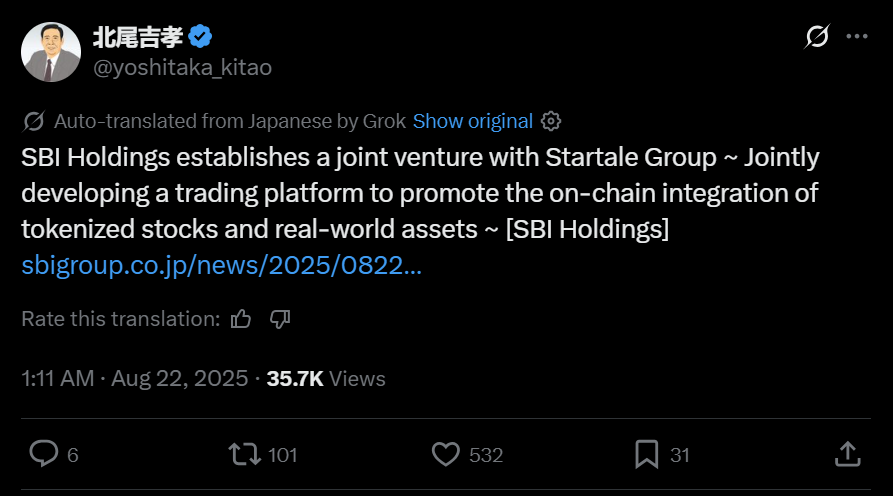Click the blue verified badge
The width and height of the screenshot is (893, 496).
coord(201,37)
